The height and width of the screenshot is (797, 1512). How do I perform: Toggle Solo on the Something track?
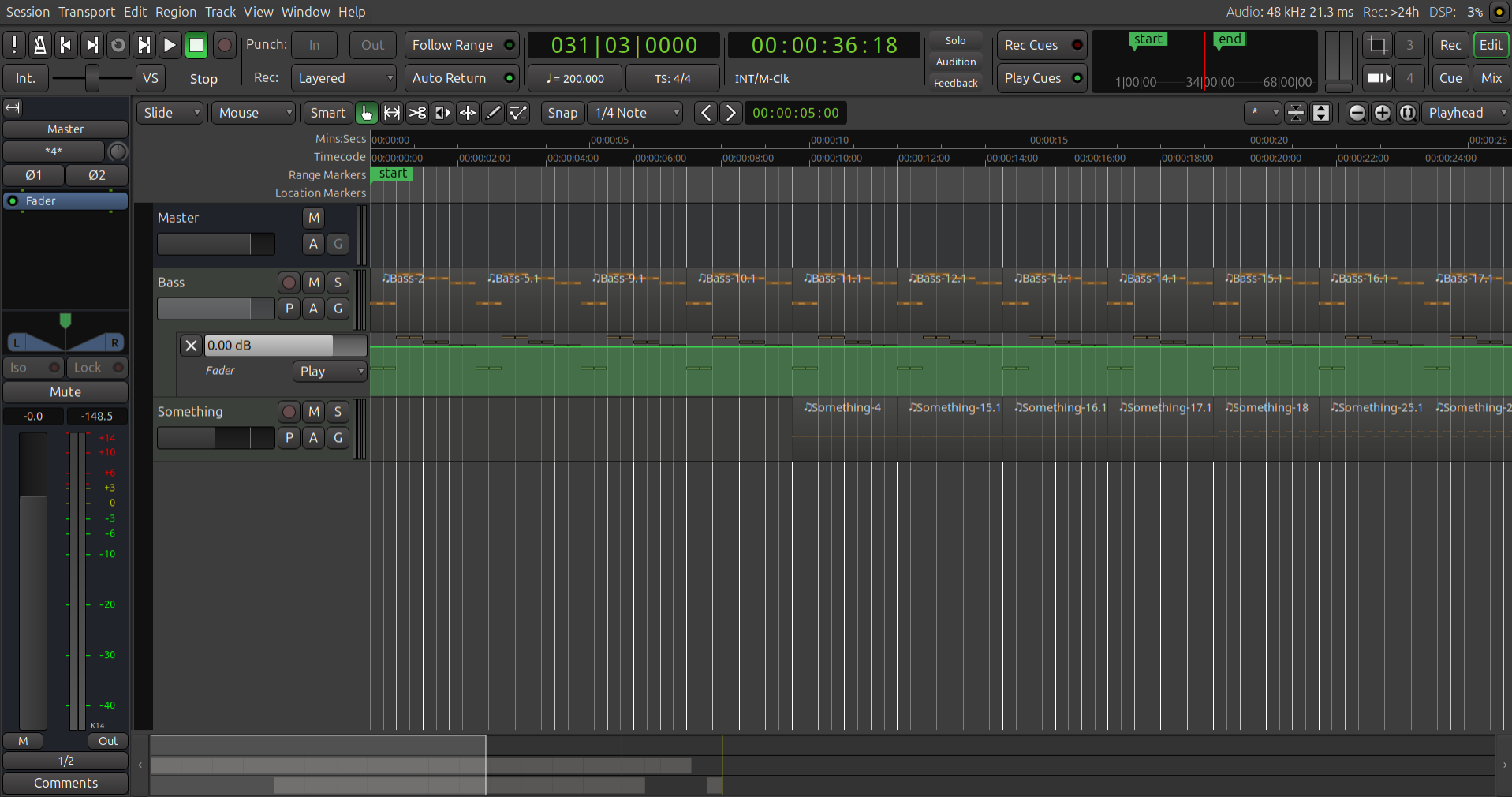338,411
